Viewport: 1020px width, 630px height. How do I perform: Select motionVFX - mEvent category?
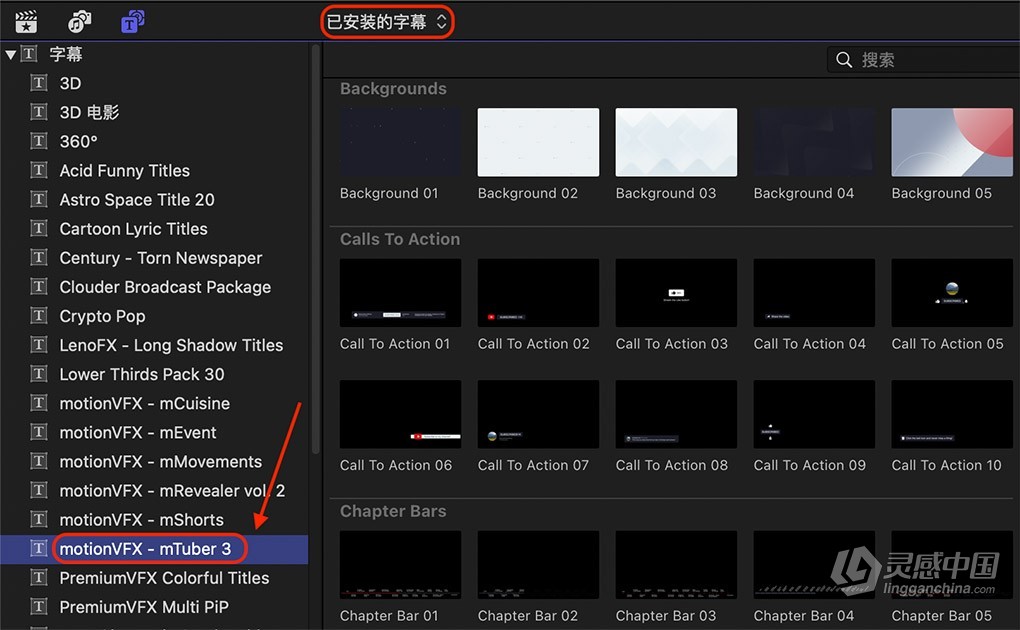138,433
